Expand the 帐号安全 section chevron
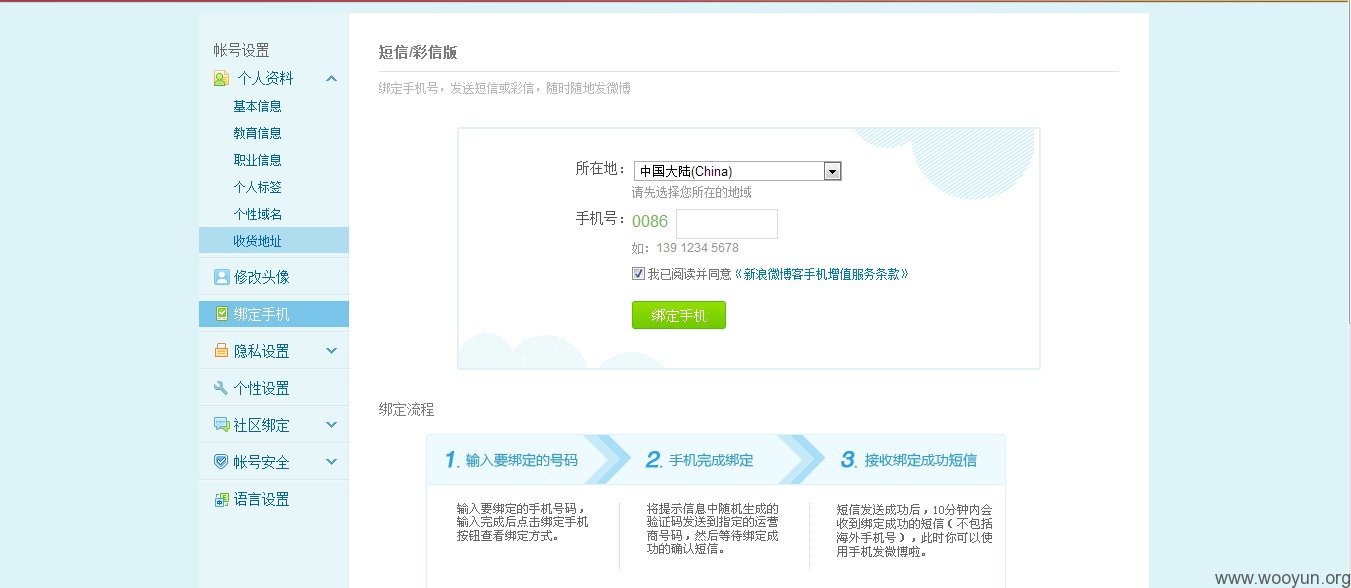The height and width of the screenshot is (588, 1351). coord(332,462)
